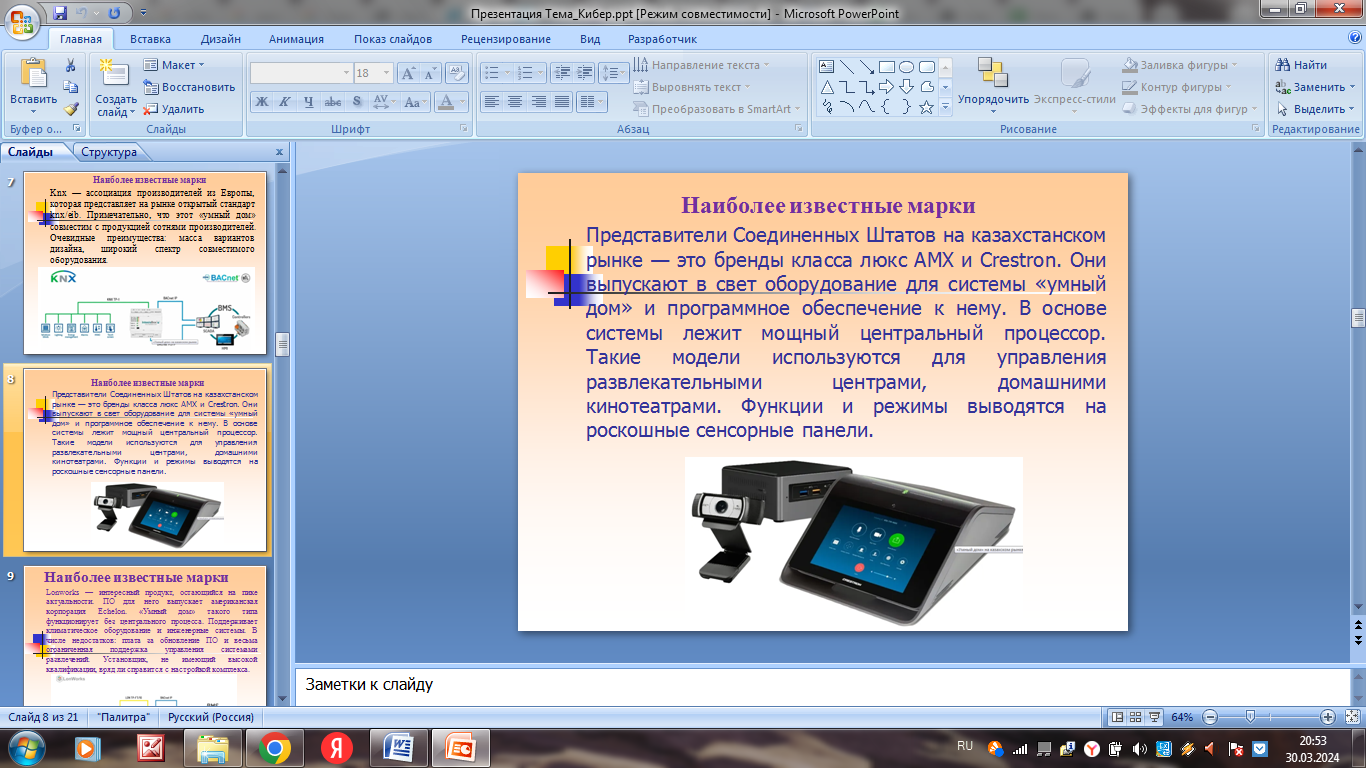The image size is (1366, 768).
Task: Align text right
Action: (x=538, y=102)
